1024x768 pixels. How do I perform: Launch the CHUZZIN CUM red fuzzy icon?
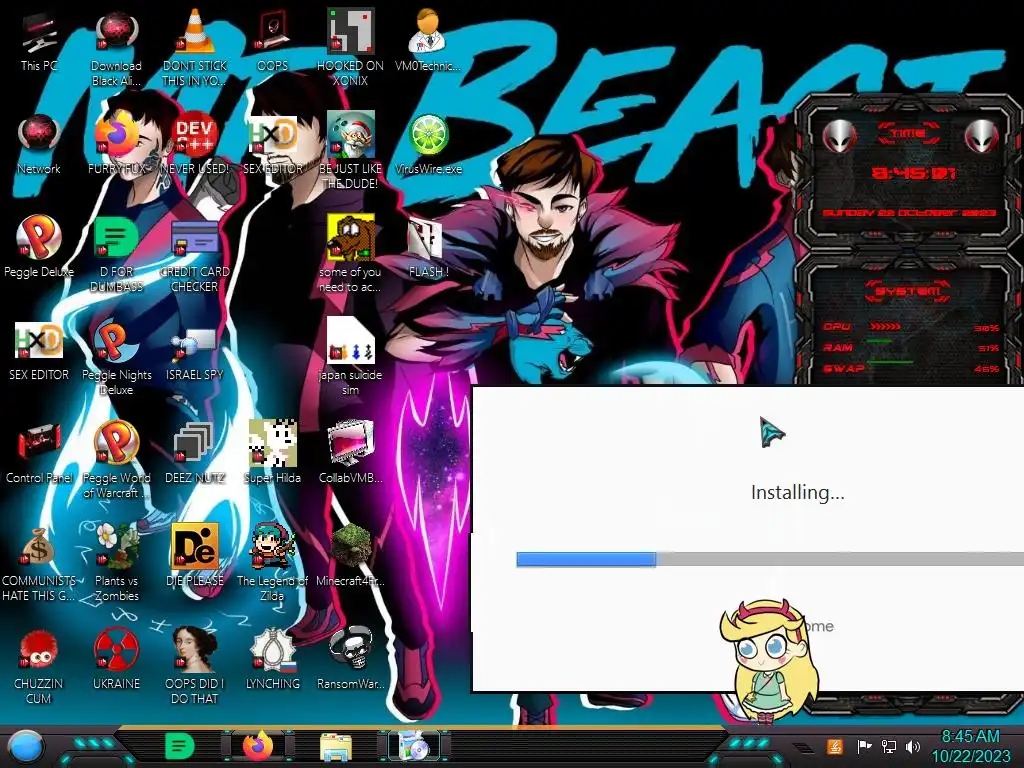pyautogui.click(x=39, y=650)
